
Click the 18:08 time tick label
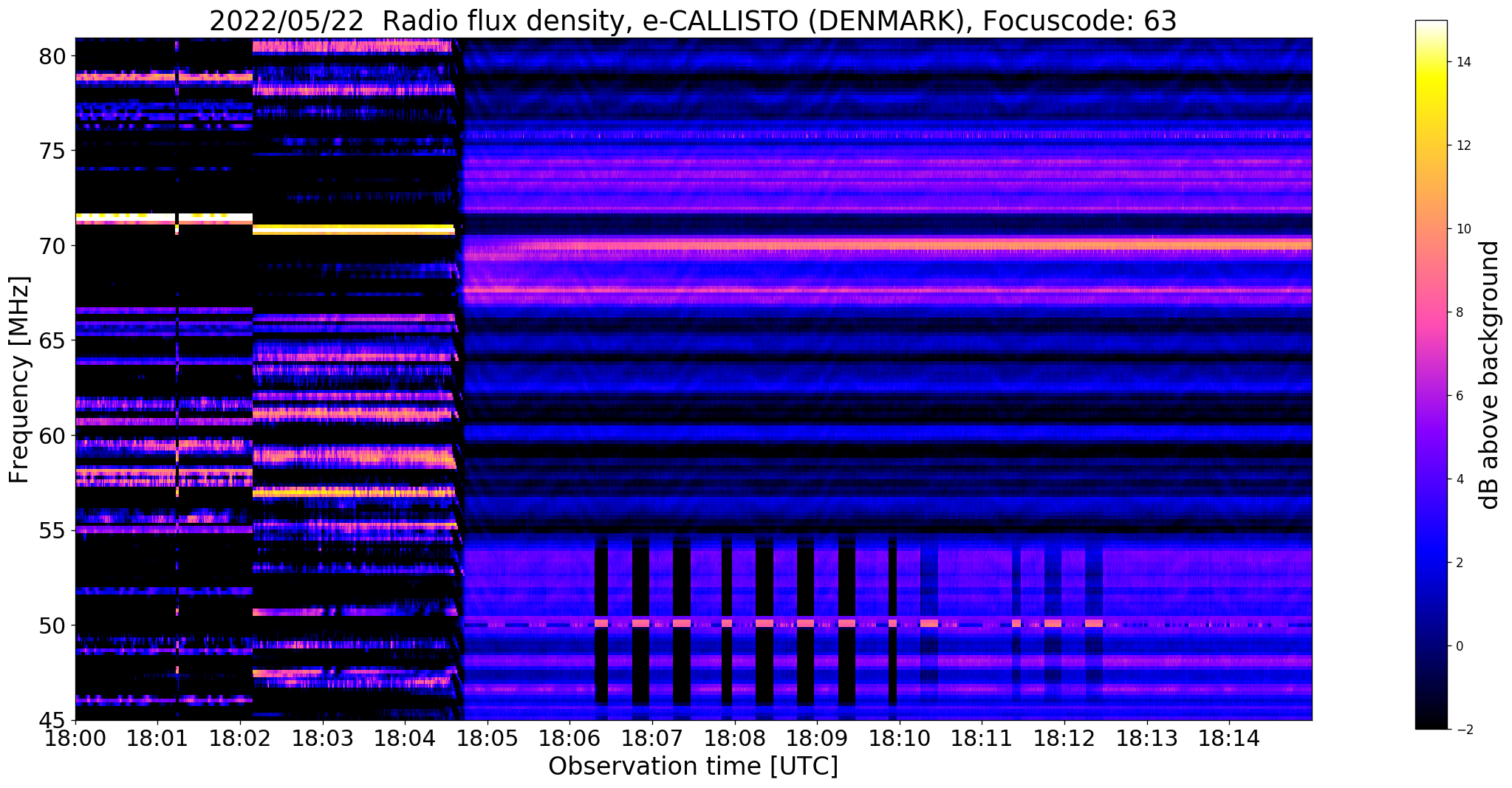pos(734,738)
